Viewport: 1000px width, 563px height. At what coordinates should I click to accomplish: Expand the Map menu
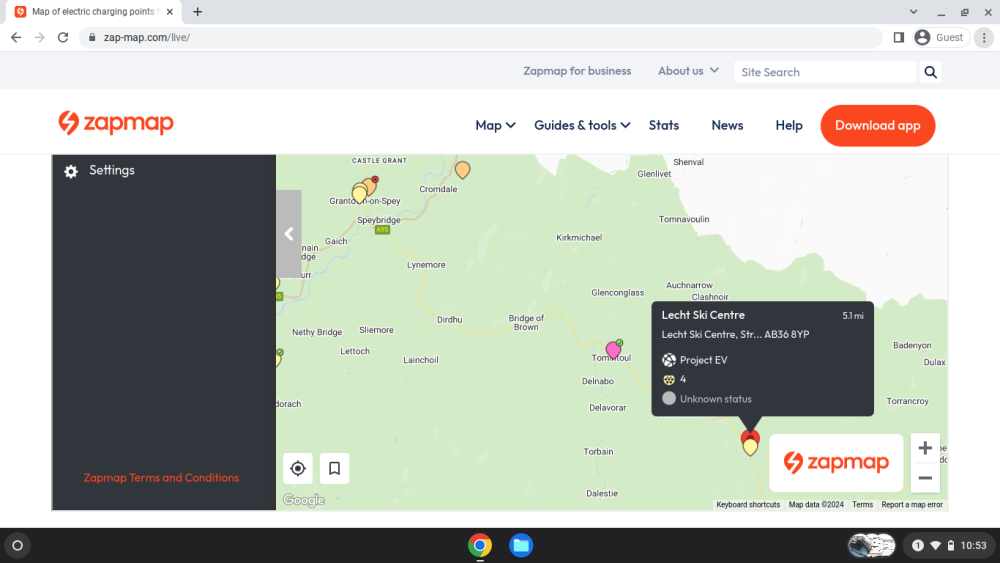(x=495, y=126)
